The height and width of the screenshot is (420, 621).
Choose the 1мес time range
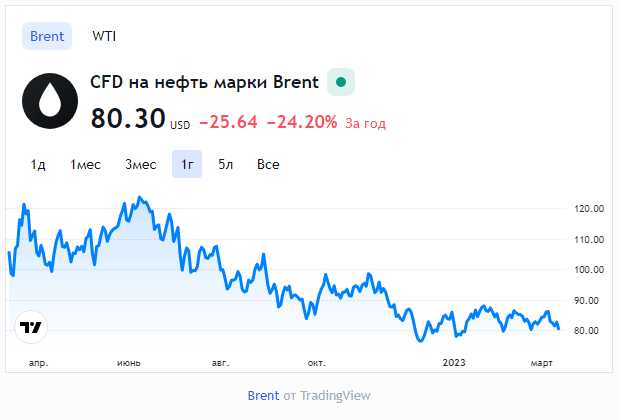[x=85, y=164]
